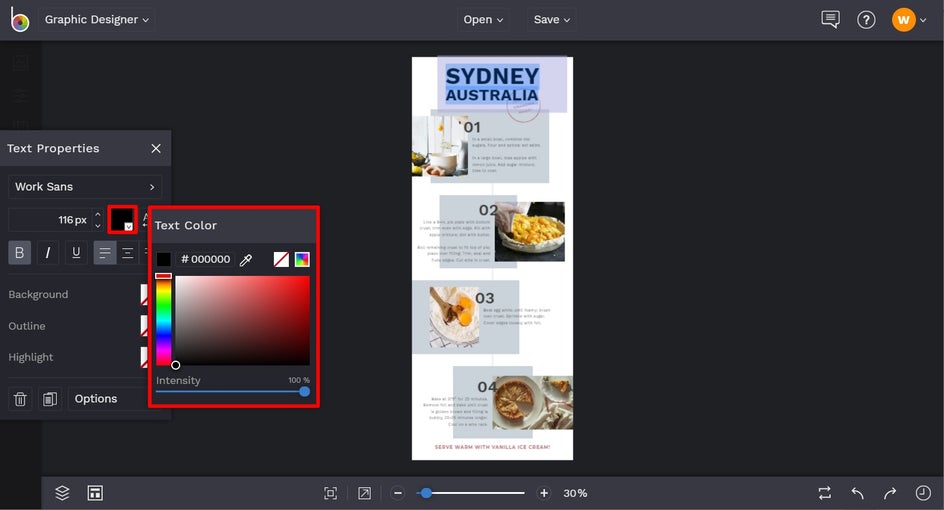Open the Save menu
This screenshot has width=944, height=510.
point(551,20)
